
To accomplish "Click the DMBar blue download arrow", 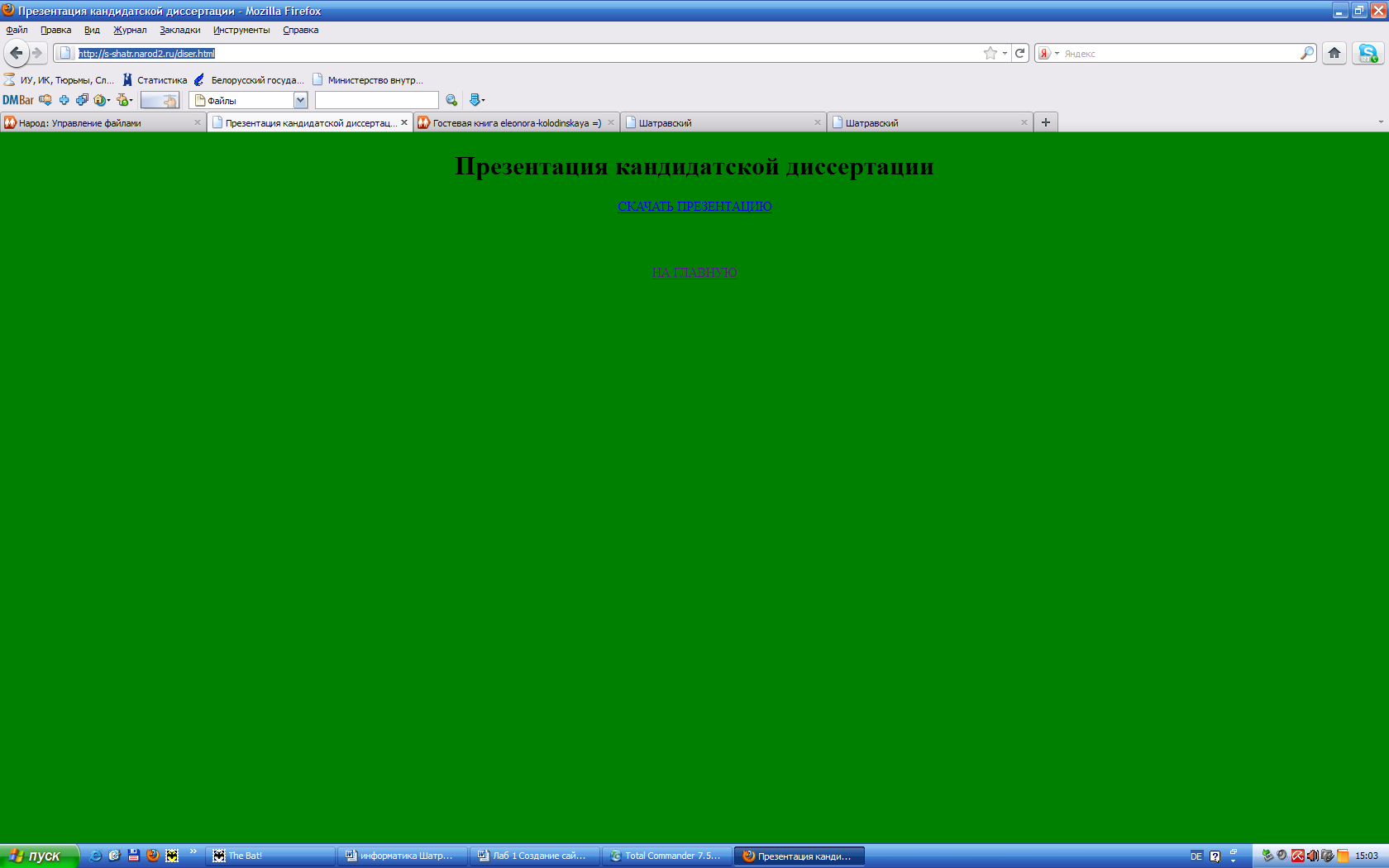I will pyautogui.click(x=475, y=100).
